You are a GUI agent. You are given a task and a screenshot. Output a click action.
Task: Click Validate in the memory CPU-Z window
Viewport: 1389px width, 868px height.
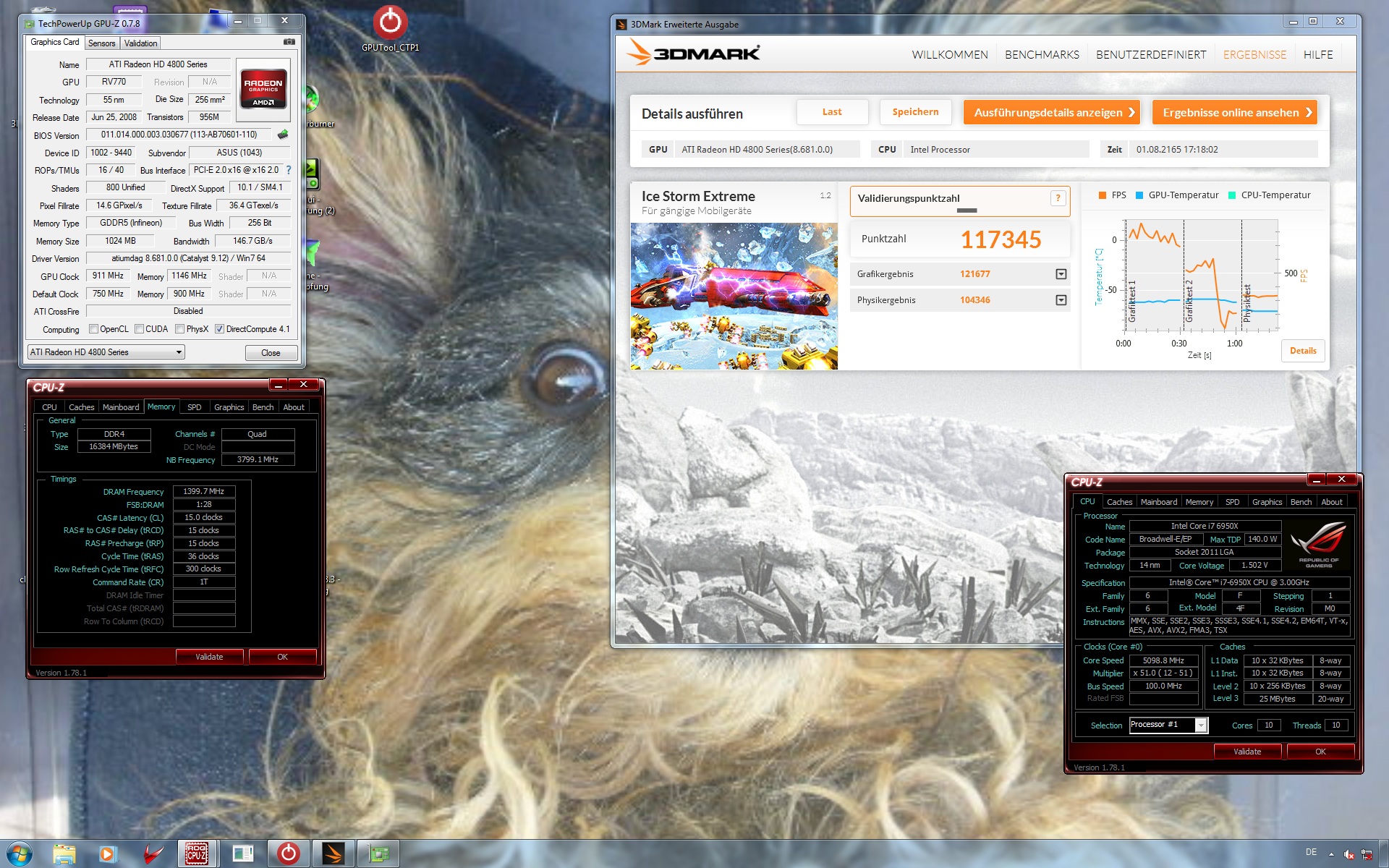coord(209,657)
